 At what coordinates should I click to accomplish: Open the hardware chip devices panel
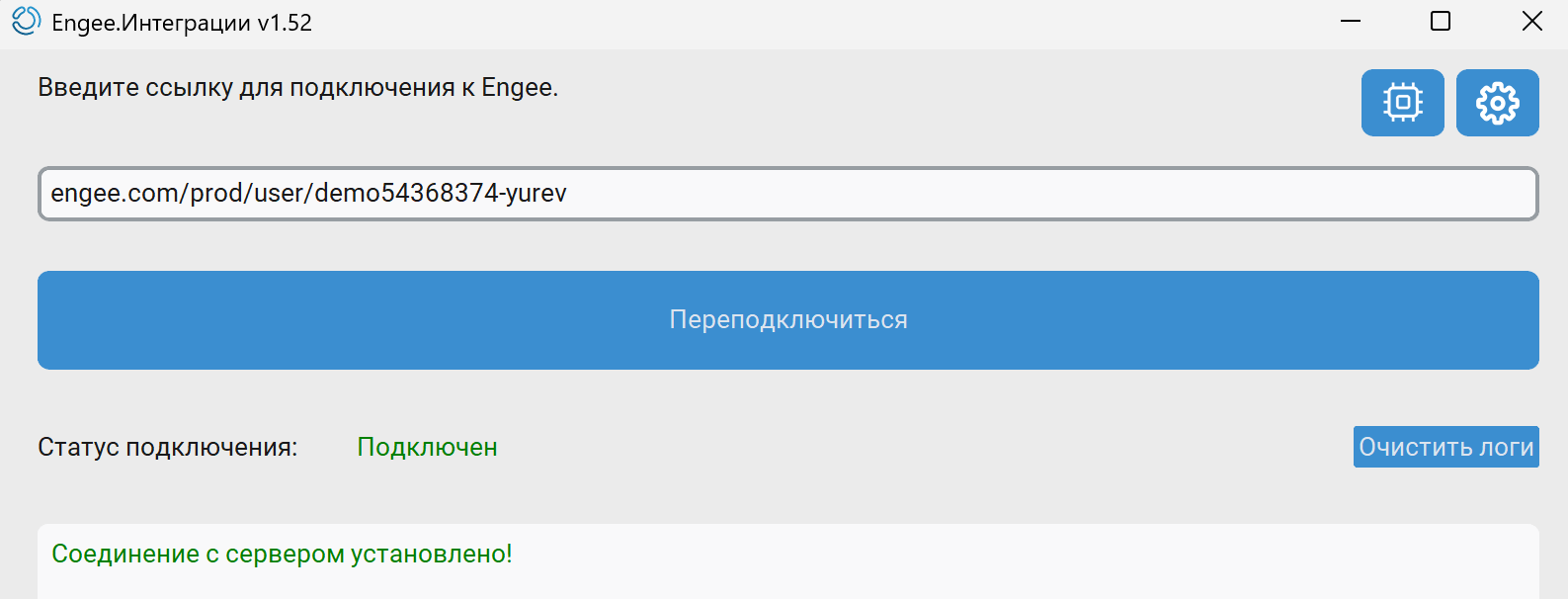[1402, 103]
